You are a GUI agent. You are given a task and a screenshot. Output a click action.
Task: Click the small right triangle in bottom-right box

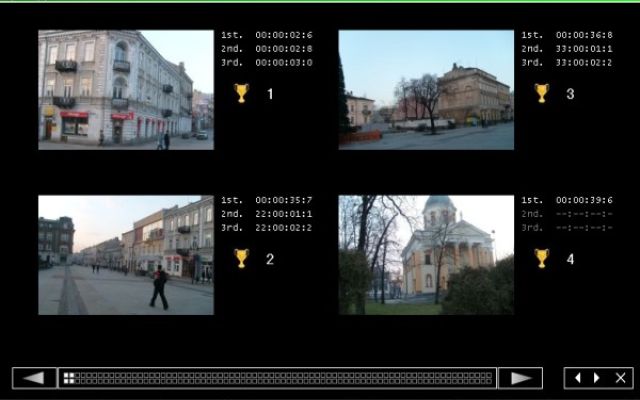pyautogui.click(x=597, y=378)
